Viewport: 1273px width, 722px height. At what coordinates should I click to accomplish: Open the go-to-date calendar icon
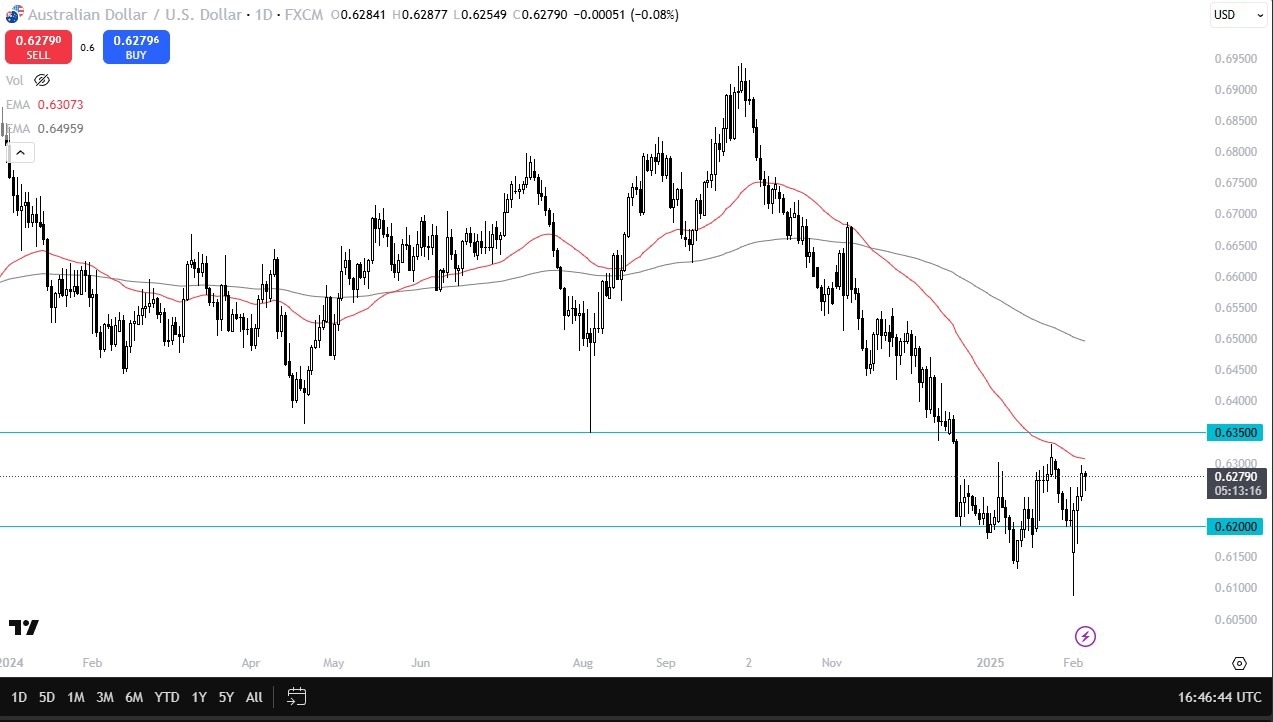coord(296,697)
